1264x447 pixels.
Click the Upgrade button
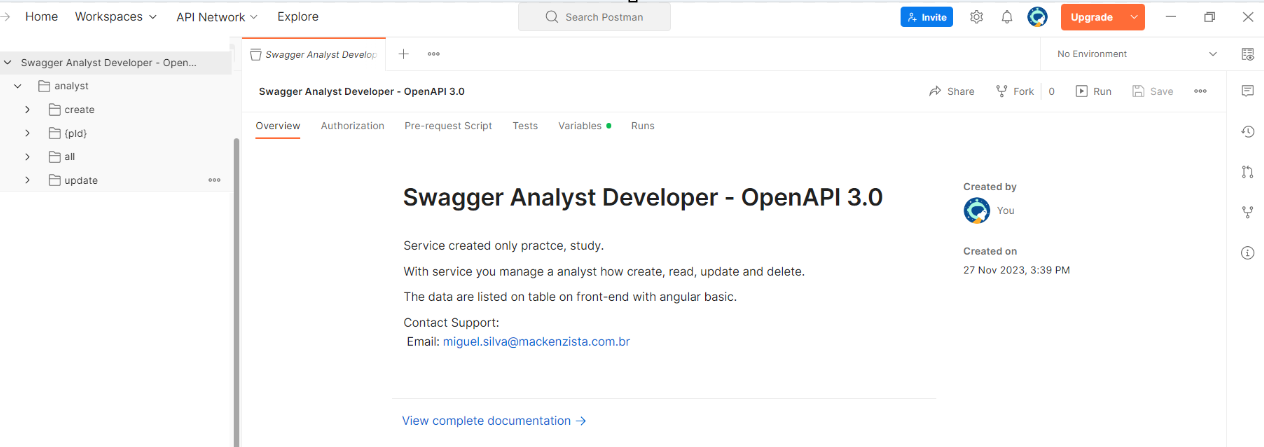(x=1092, y=17)
